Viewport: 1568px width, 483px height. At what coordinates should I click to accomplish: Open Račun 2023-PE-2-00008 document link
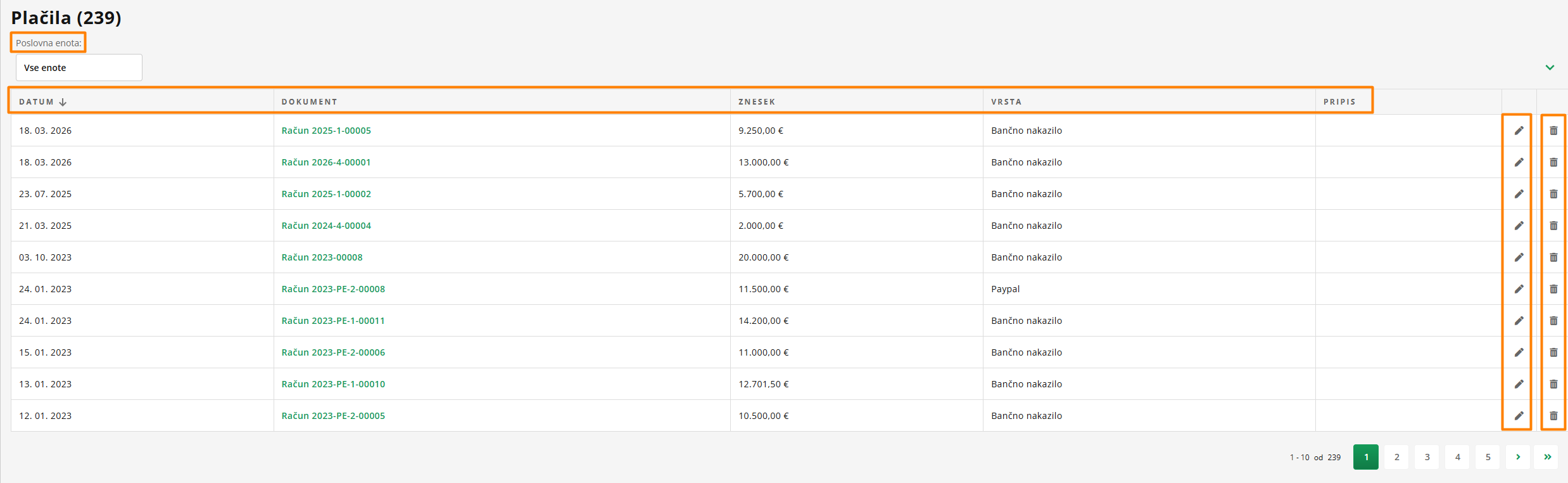333,289
